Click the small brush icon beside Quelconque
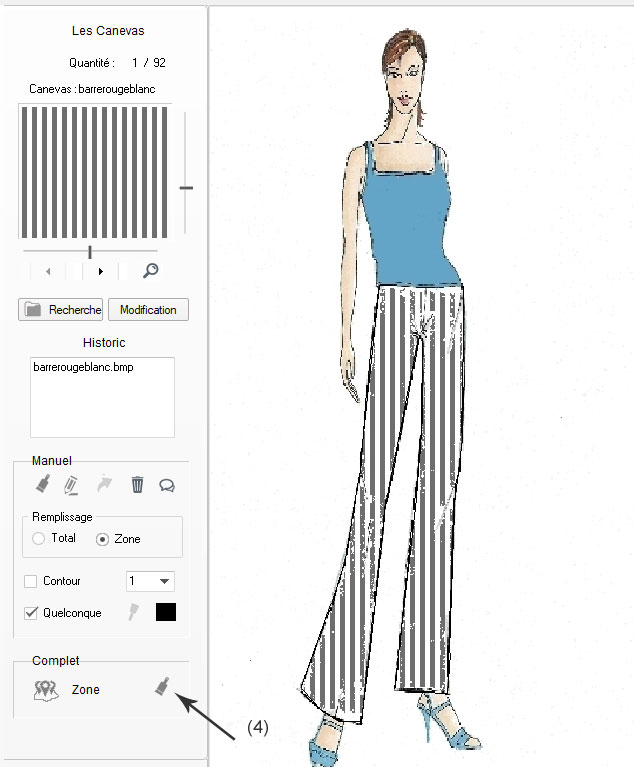634x767 pixels. (132, 612)
